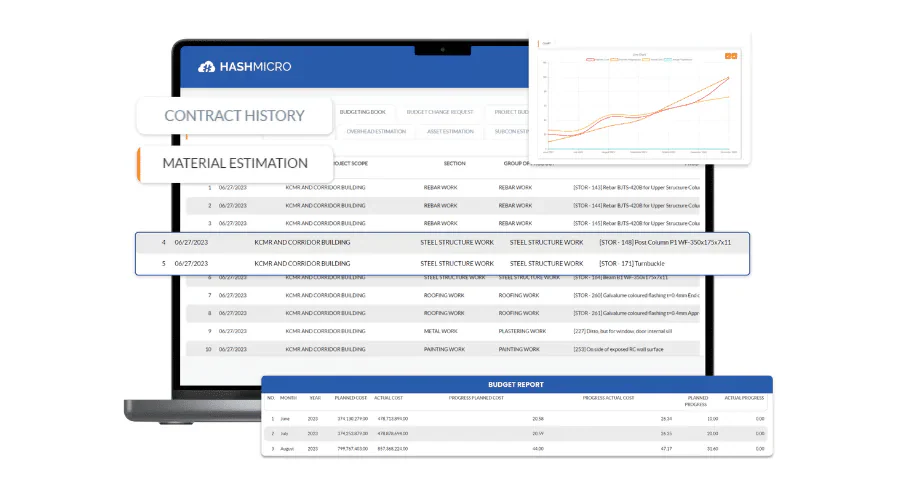Open row 10 Painting Work entry
The width and height of the screenshot is (900, 488).
click(x=443, y=349)
